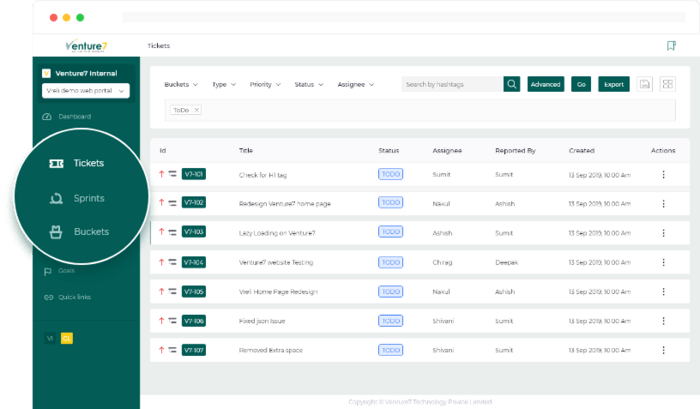This screenshot has width=700, height=409.
Task: Open Quick links in the sidebar
Action: pos(67,297)
